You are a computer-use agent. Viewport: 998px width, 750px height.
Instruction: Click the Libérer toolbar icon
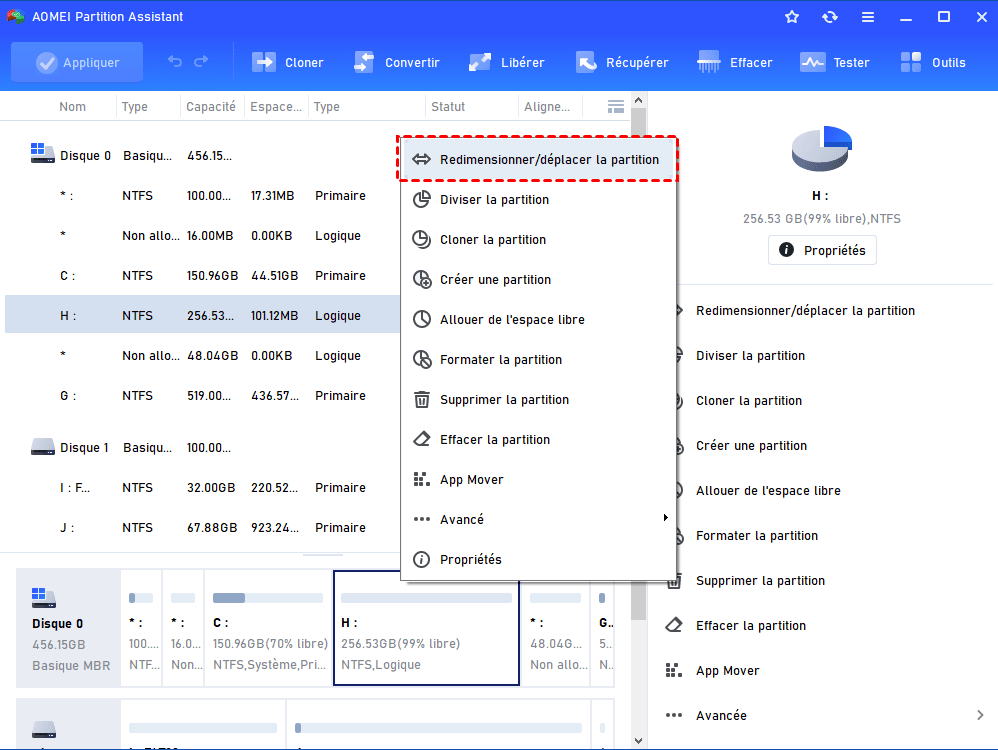481,62
